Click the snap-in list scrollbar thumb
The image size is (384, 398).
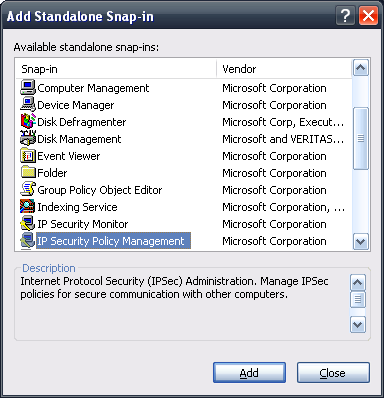point(361,138)
